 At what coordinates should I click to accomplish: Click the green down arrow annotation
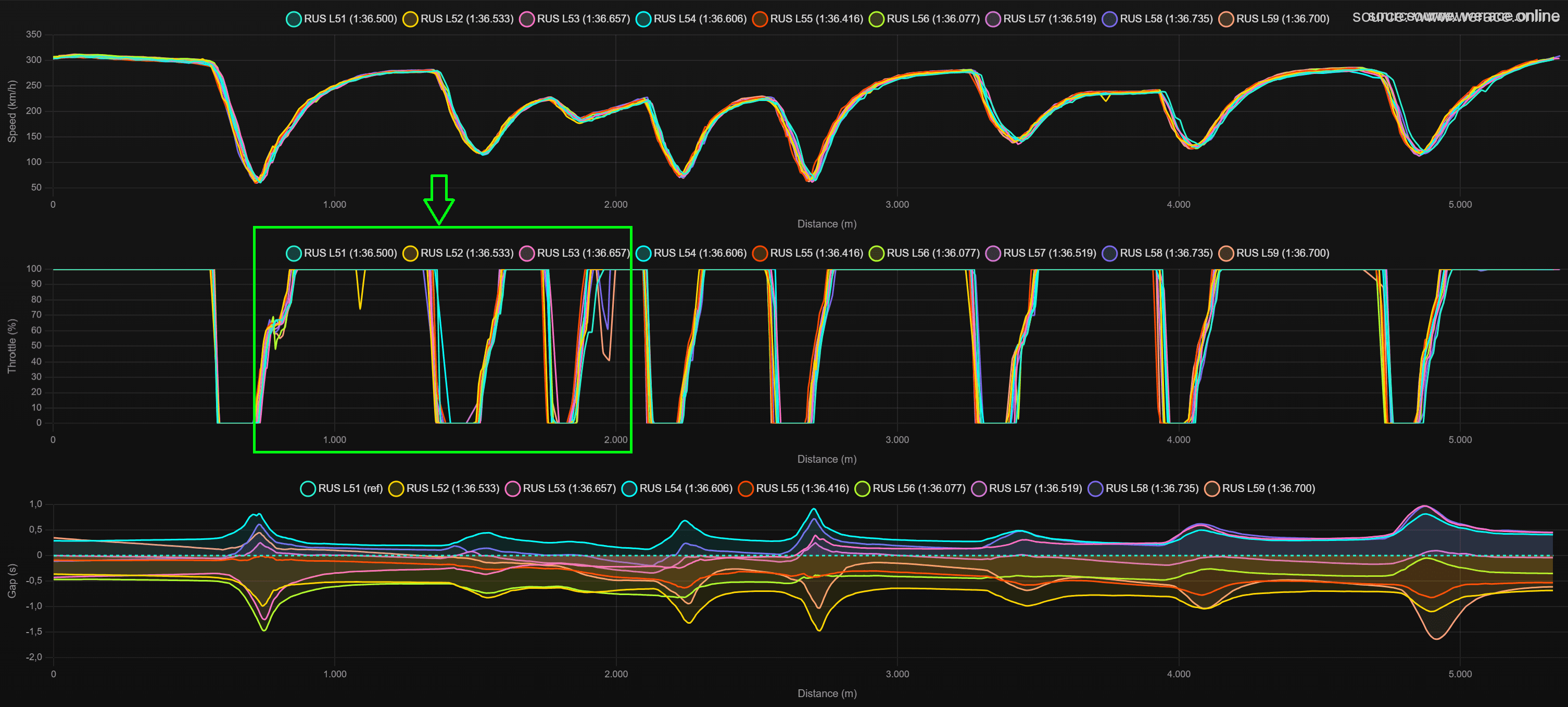click(x=439, y=200)
